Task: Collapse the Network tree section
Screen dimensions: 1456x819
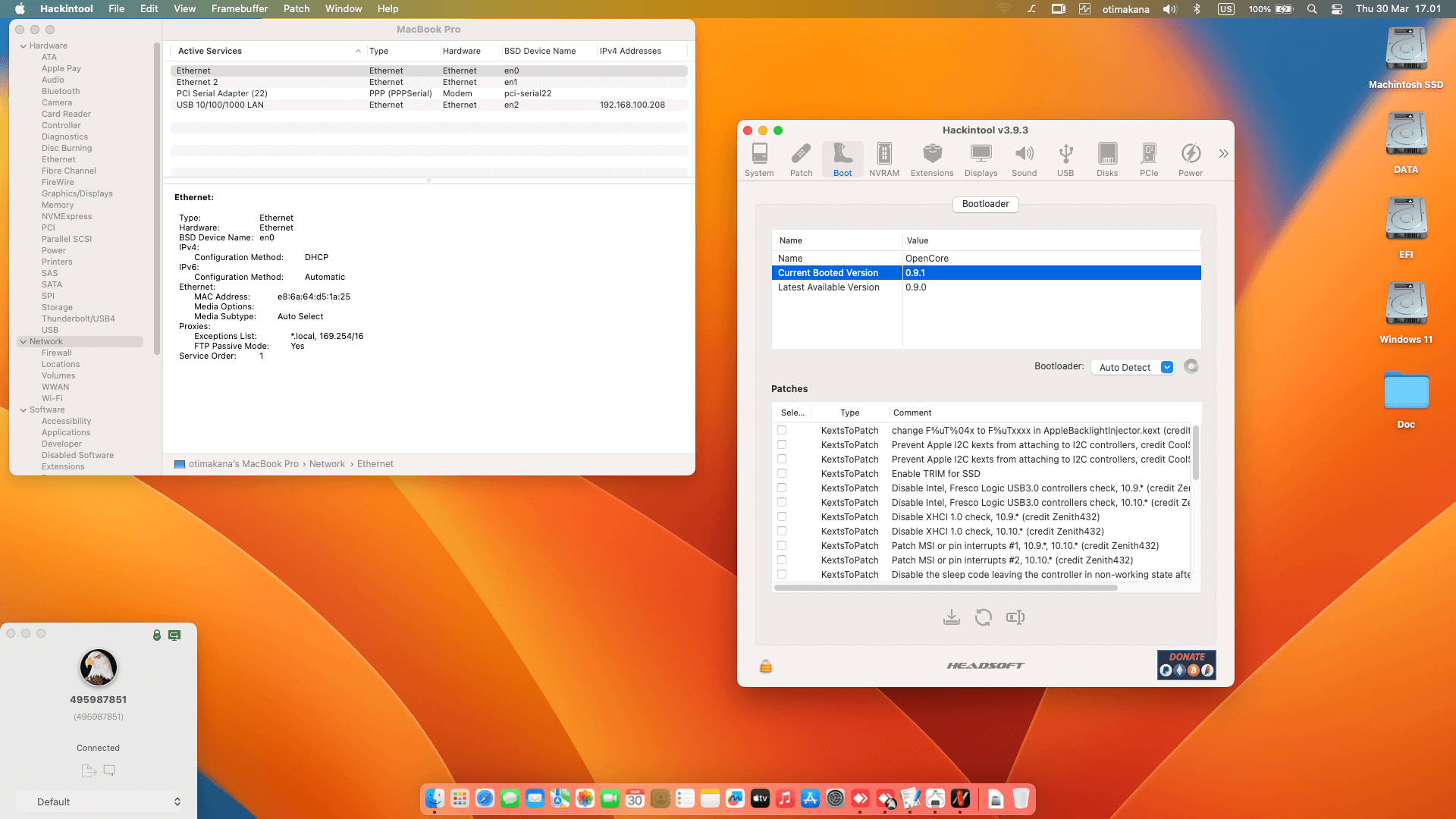Action: (x=23, y=341)
